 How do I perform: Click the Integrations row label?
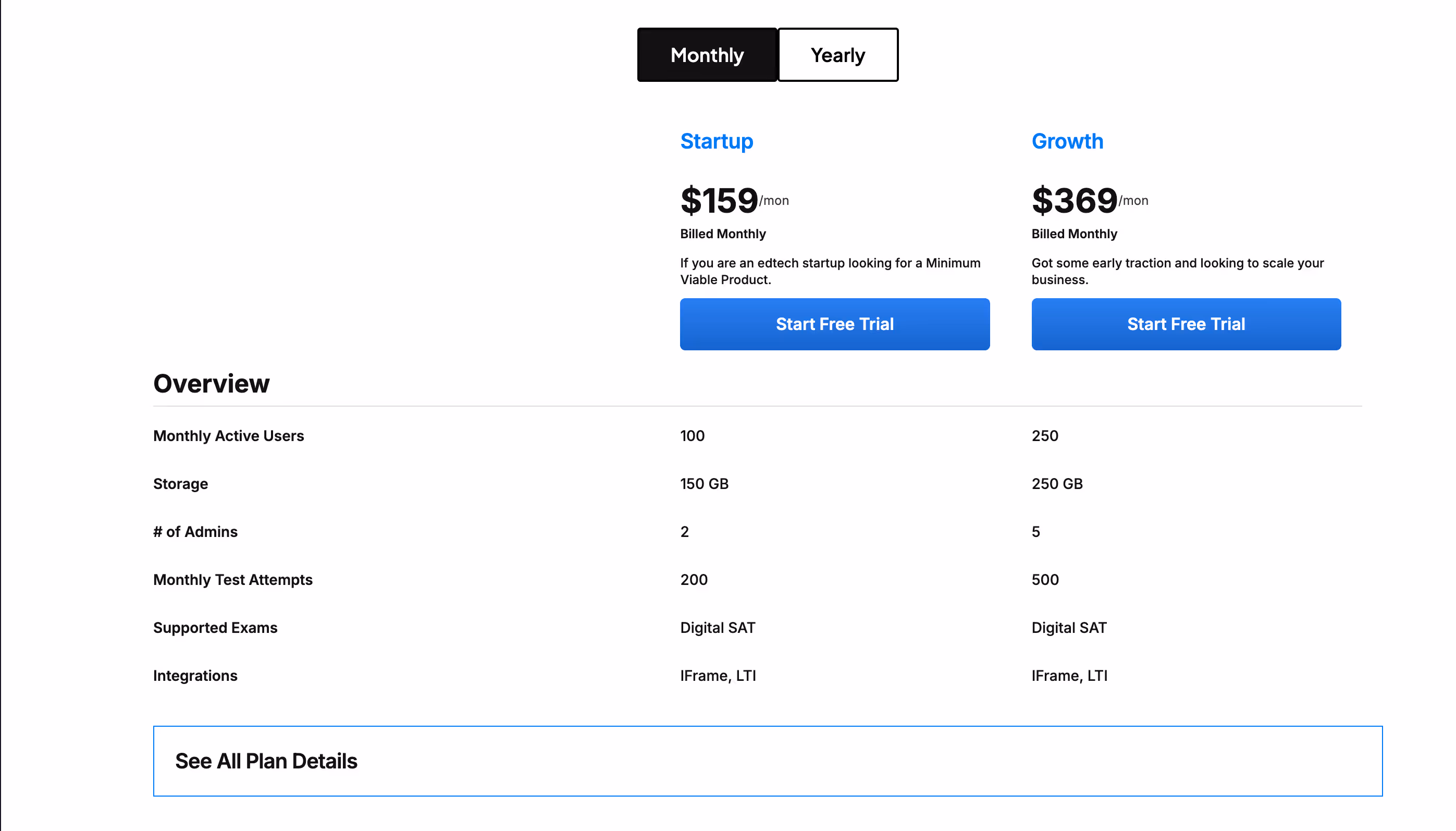coord(196,675)
